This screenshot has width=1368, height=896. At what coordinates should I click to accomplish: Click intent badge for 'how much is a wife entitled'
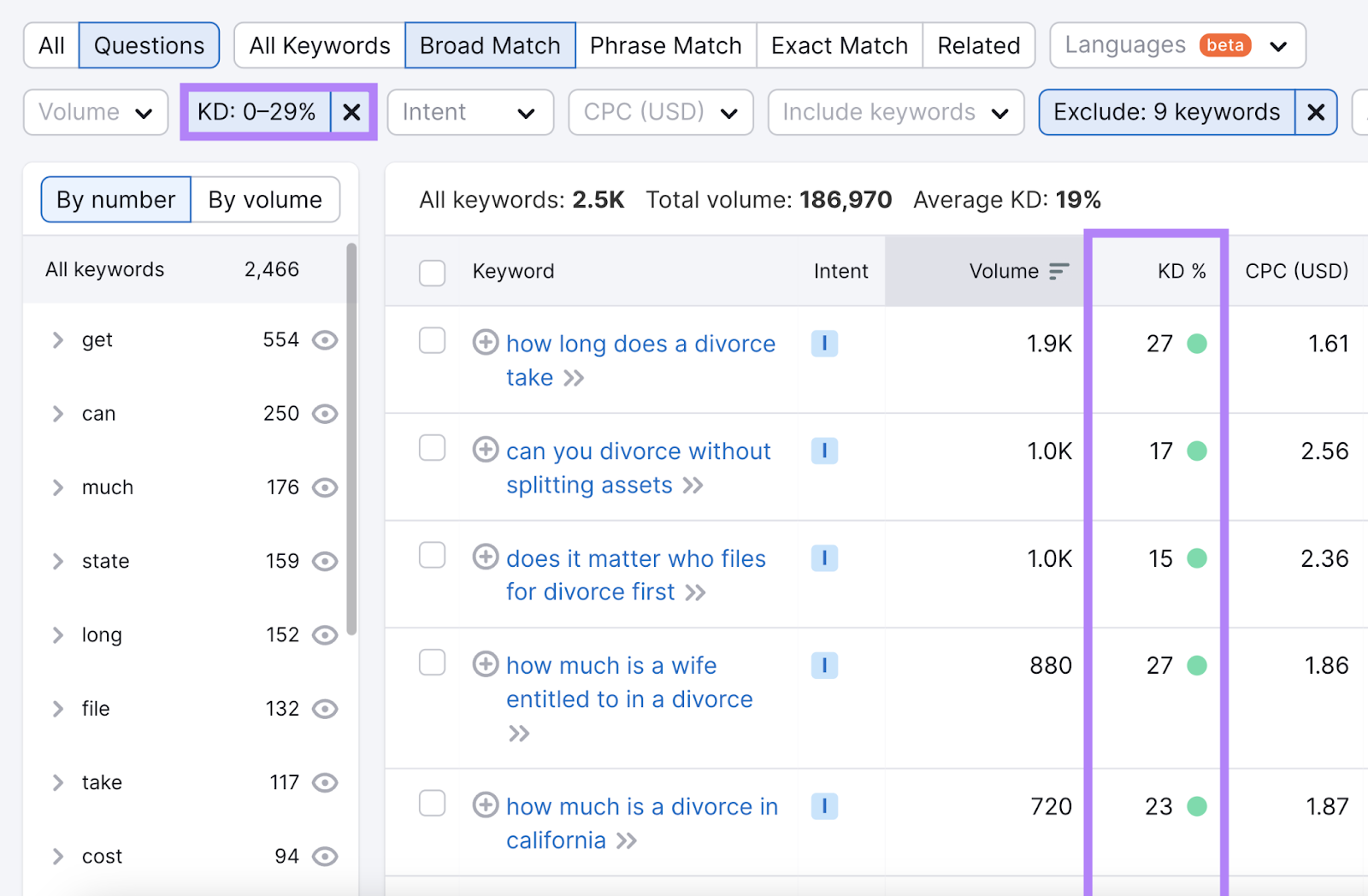click(824, 665)
